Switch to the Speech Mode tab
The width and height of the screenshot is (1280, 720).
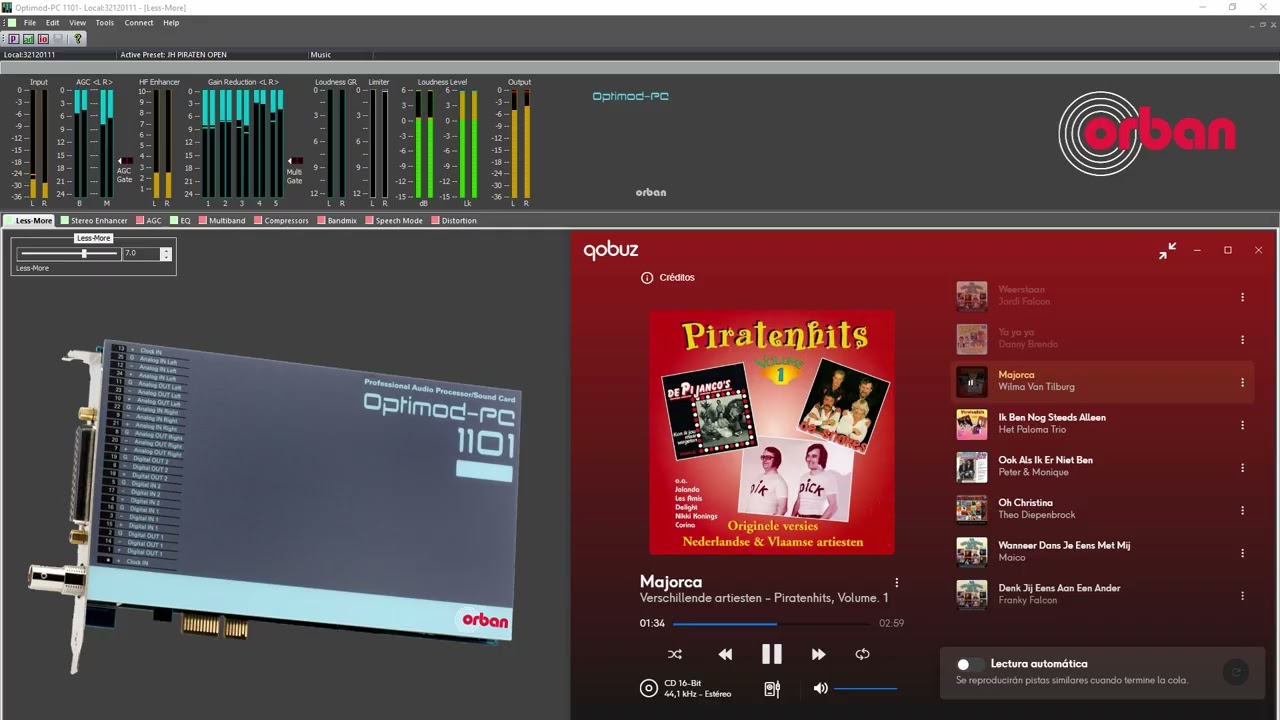click(395, 220)
